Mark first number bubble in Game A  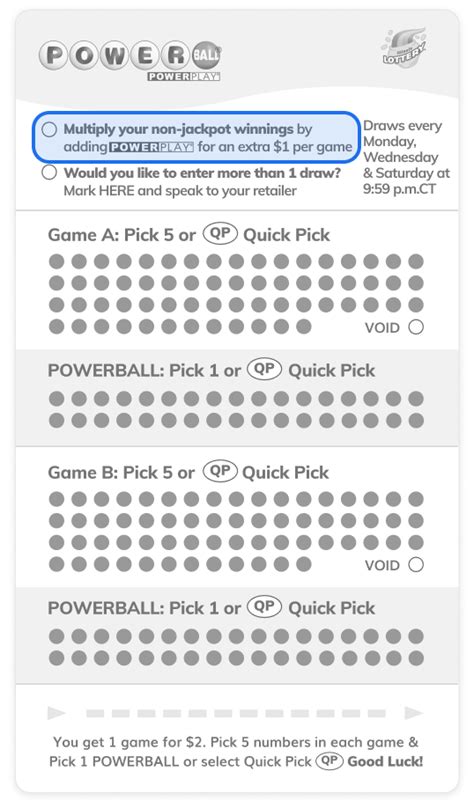point(57,261)
